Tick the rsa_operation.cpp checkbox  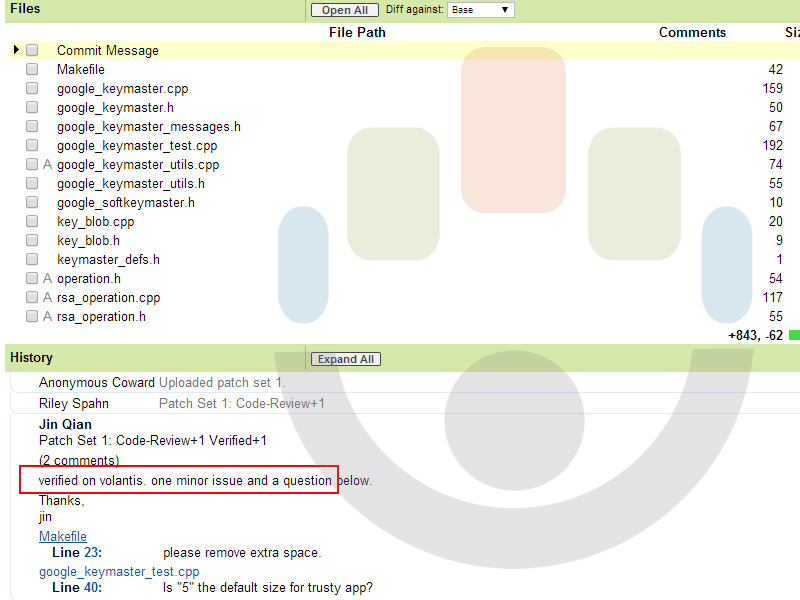[x=32, y=297]
